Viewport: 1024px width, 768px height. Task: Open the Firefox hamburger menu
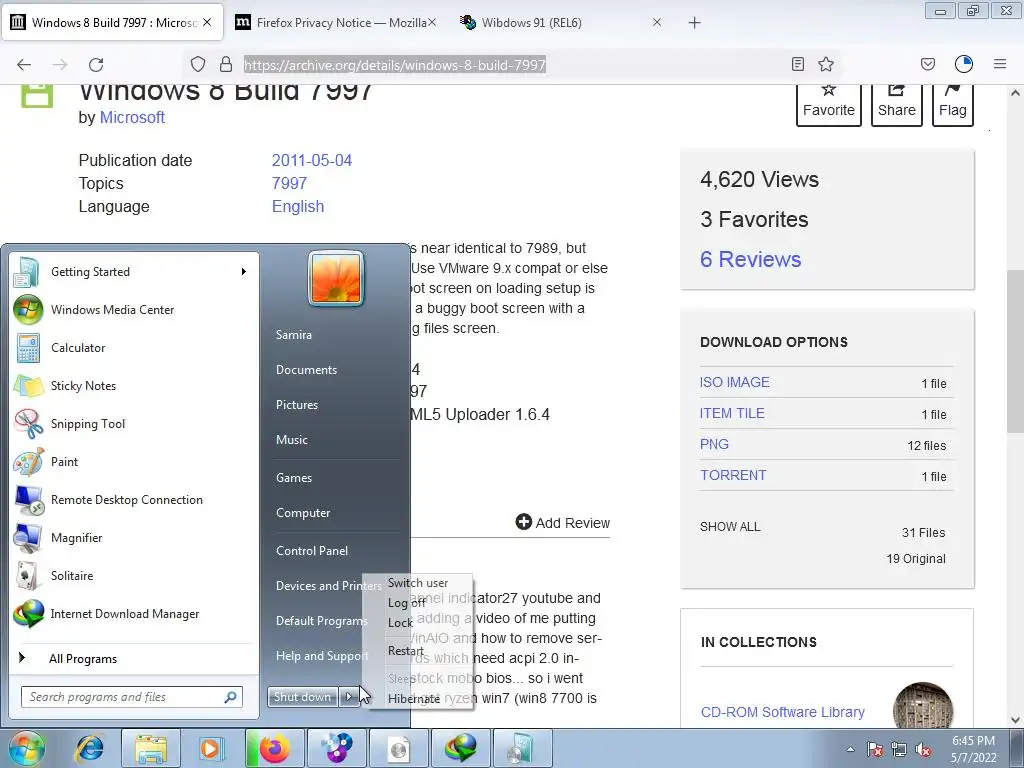click(1000, 64)
